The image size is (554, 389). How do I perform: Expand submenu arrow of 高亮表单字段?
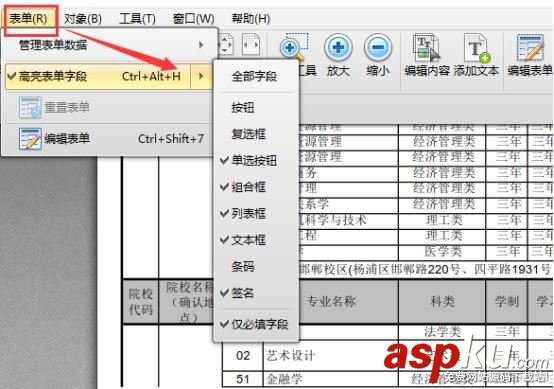click(201, 76)
